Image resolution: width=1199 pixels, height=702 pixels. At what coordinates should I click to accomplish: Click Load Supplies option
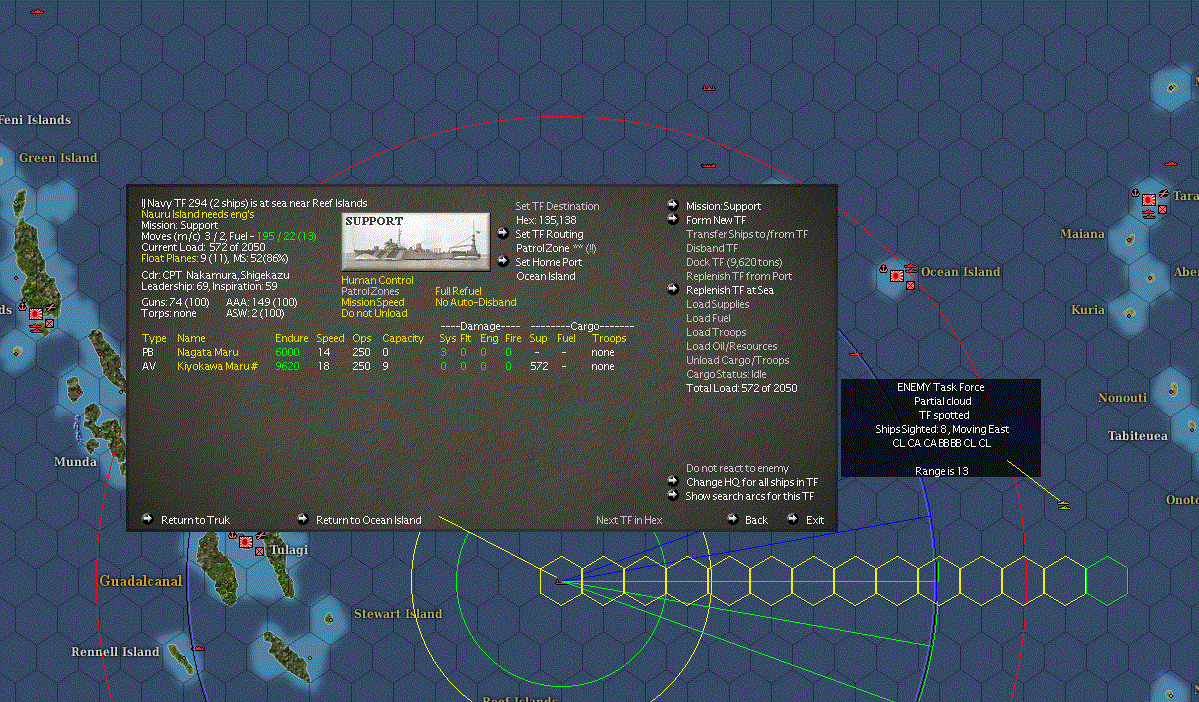pos(717,304)
